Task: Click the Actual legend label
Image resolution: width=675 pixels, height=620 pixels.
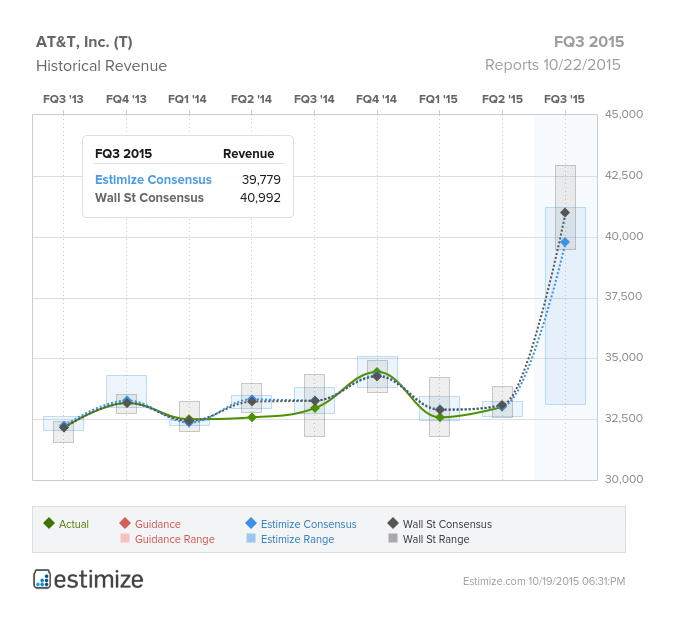Action: click(74, 524)
